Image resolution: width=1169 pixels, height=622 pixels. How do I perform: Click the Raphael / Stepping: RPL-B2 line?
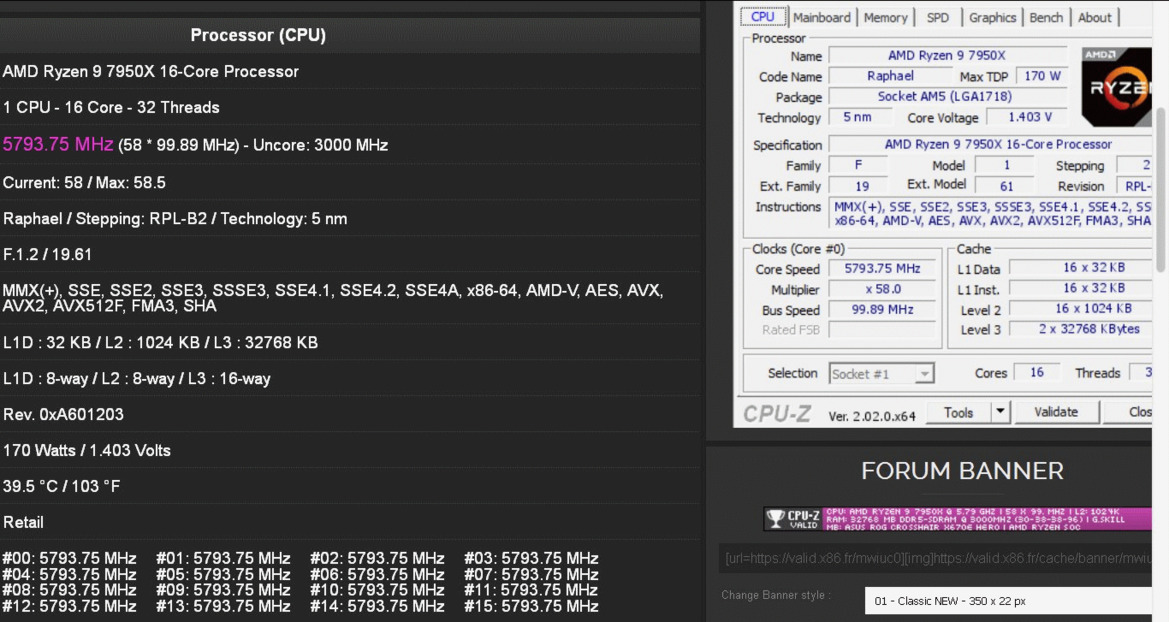[x=175, y=219]
